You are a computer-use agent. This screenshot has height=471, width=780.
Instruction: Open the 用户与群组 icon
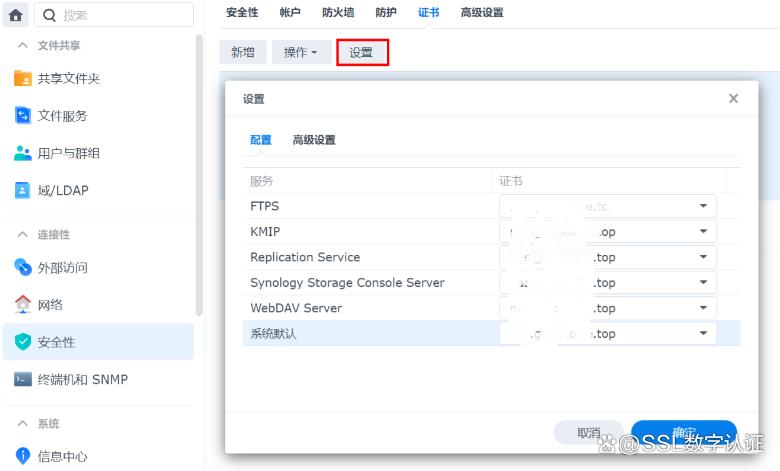[22, 153]
